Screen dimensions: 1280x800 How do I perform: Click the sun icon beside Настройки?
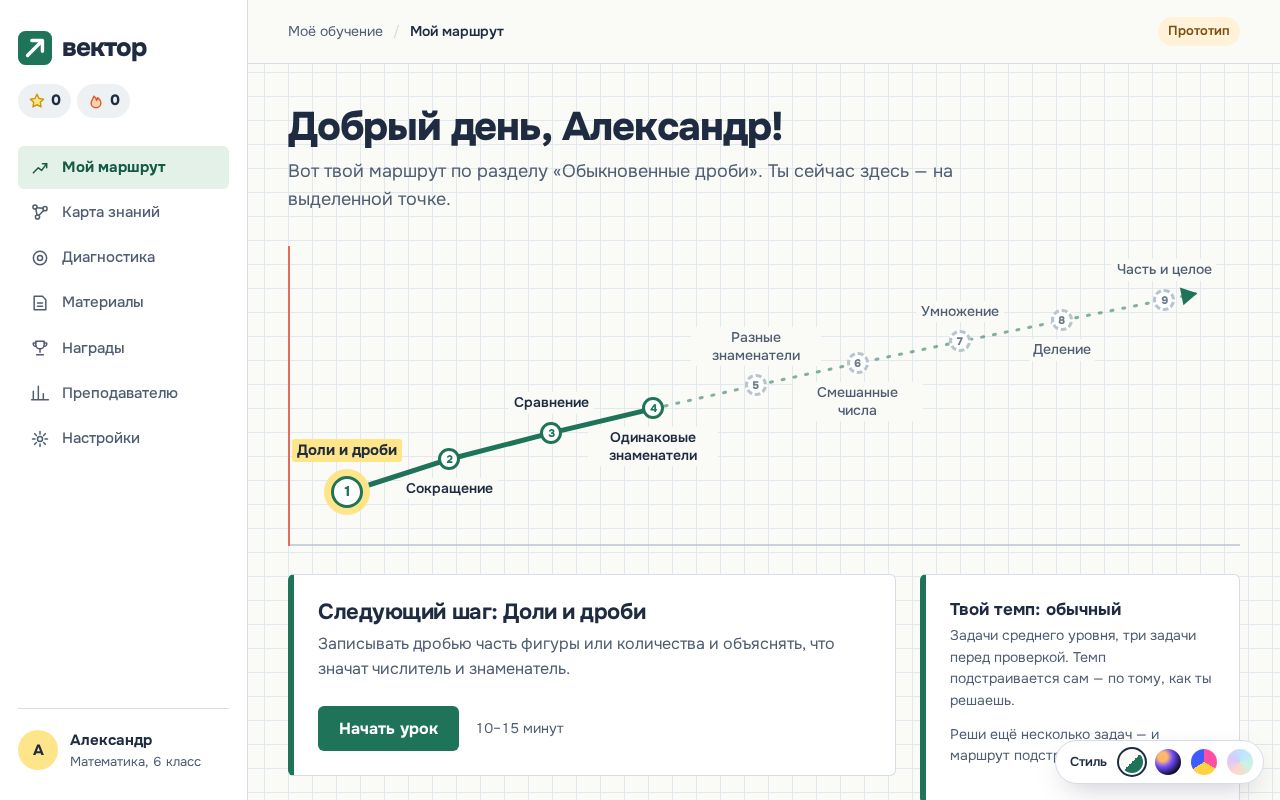(40, 439)
